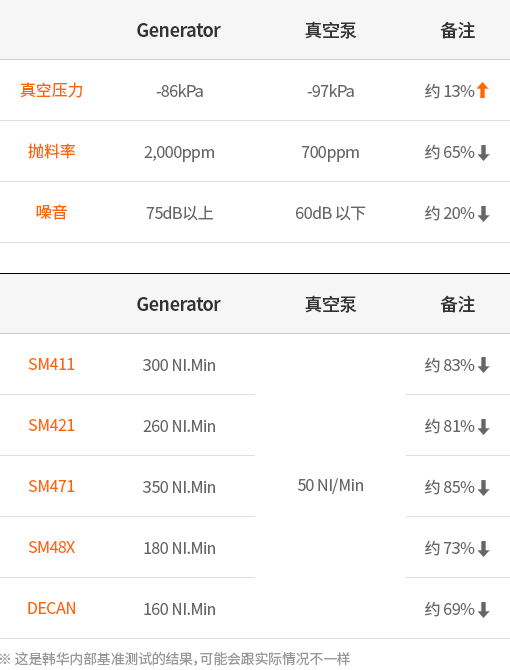Click the DECAN model label
The width and height of the screenshot is (510, 670).
[x=52, y=608]
